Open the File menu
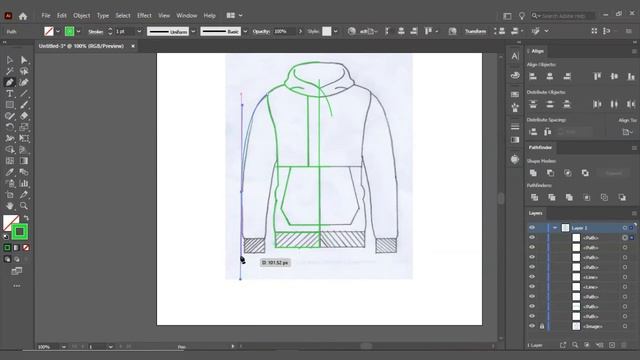640x360 pixels. point(46,16)
